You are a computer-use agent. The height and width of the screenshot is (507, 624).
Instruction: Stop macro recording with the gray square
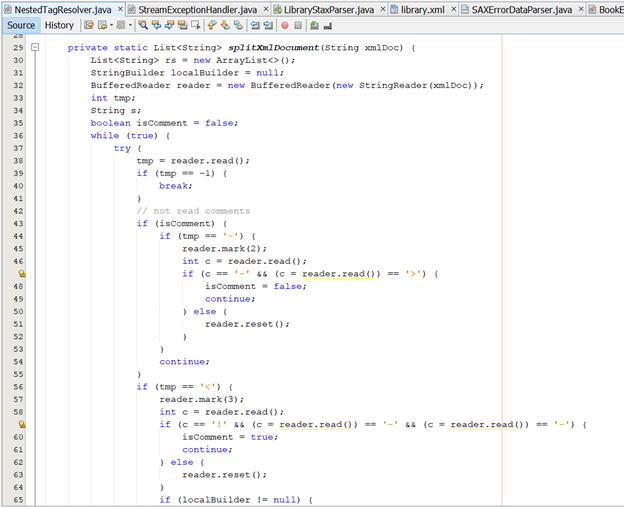[298, 25]
